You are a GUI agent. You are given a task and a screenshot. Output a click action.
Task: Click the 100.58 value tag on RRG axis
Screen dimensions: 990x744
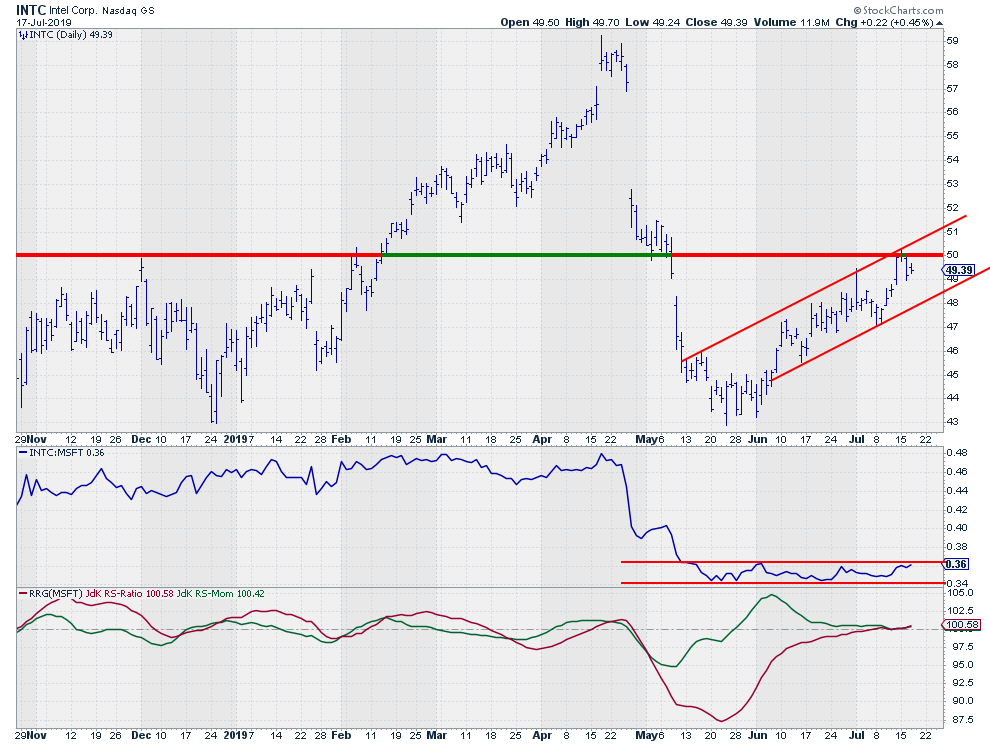[962, 625]
